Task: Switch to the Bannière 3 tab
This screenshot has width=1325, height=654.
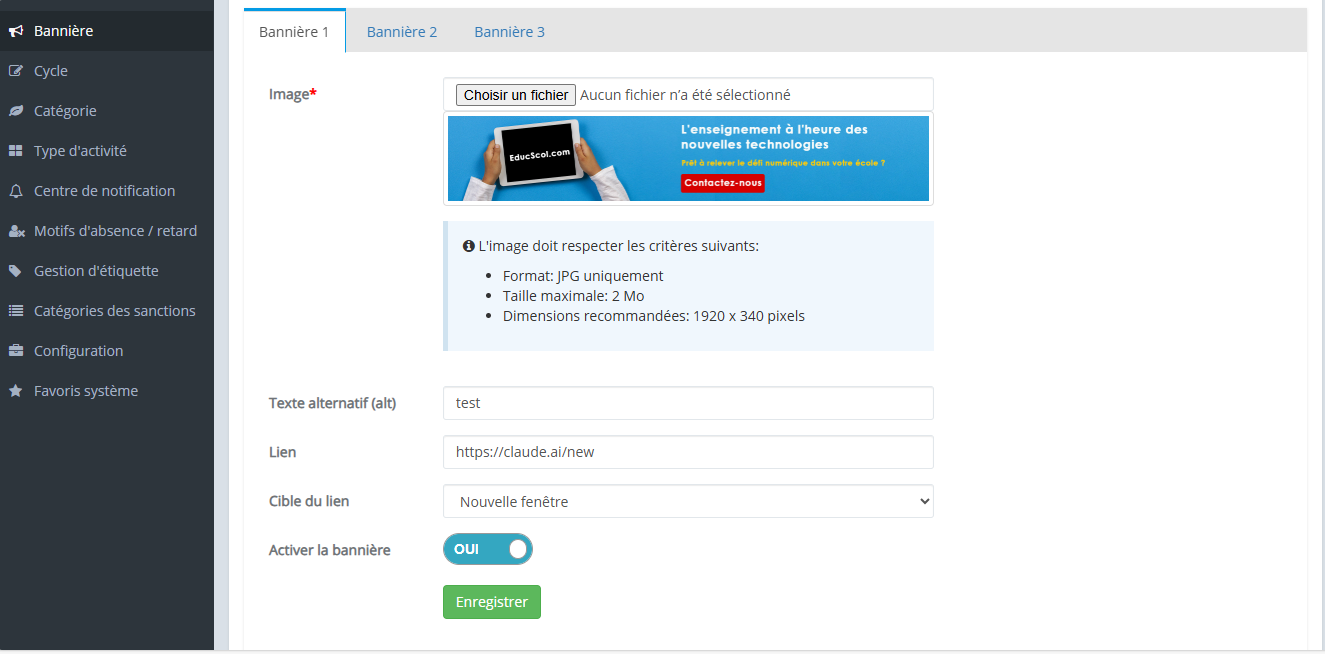Action: click(x=509, y=32)
